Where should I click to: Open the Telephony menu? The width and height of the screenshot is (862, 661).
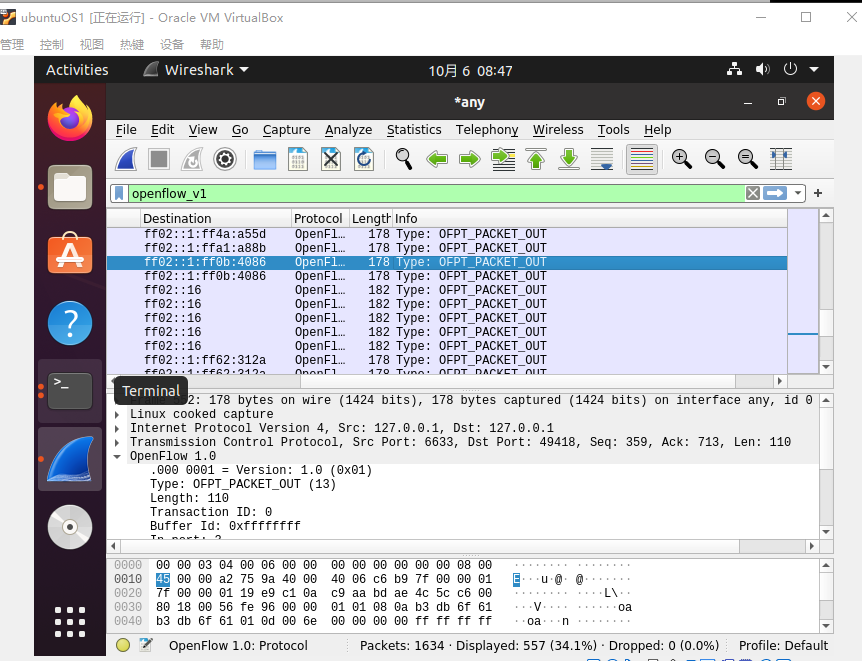(487, 130)
